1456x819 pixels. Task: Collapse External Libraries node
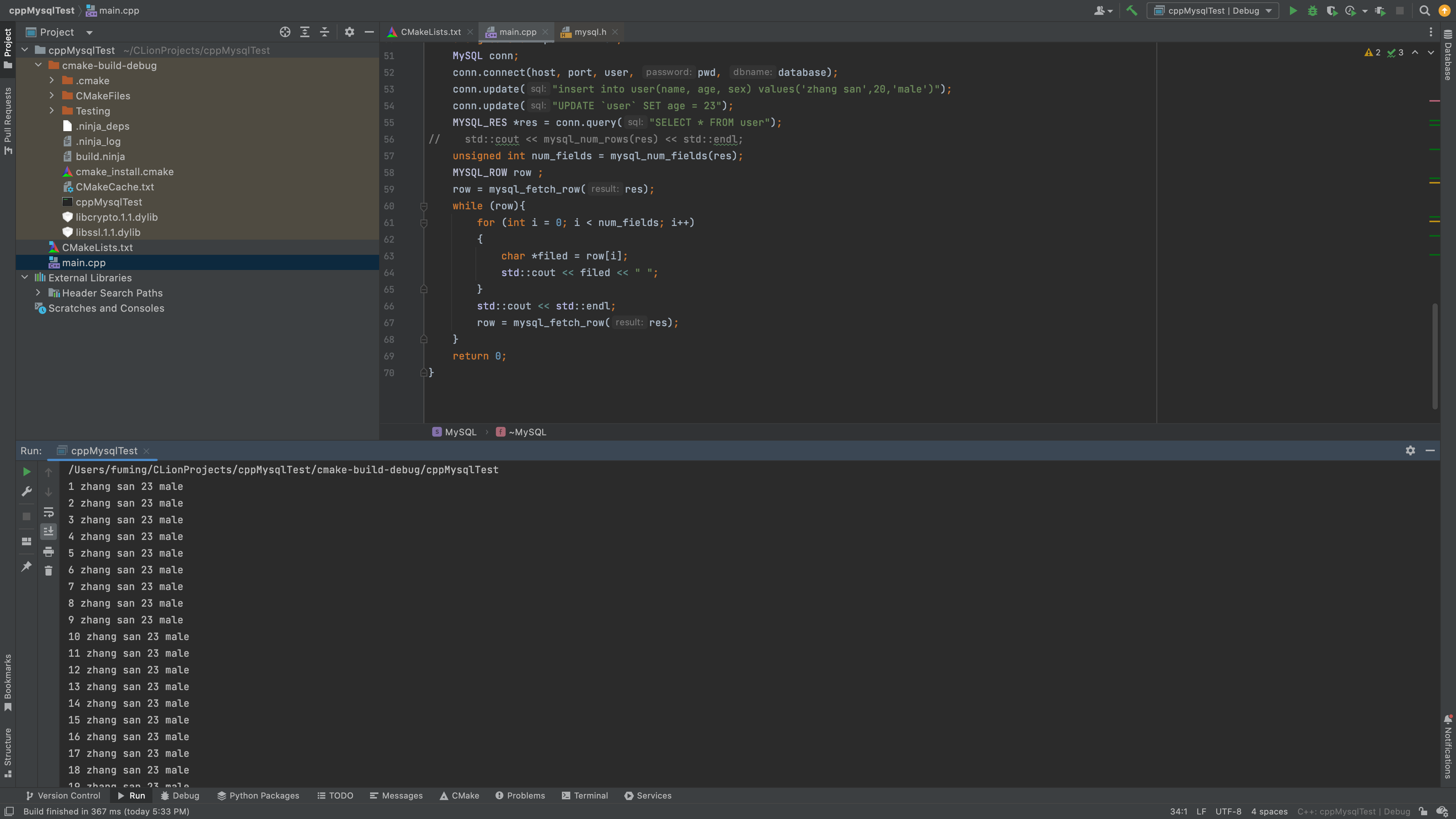pyautogui.click(x=25, y=278)
